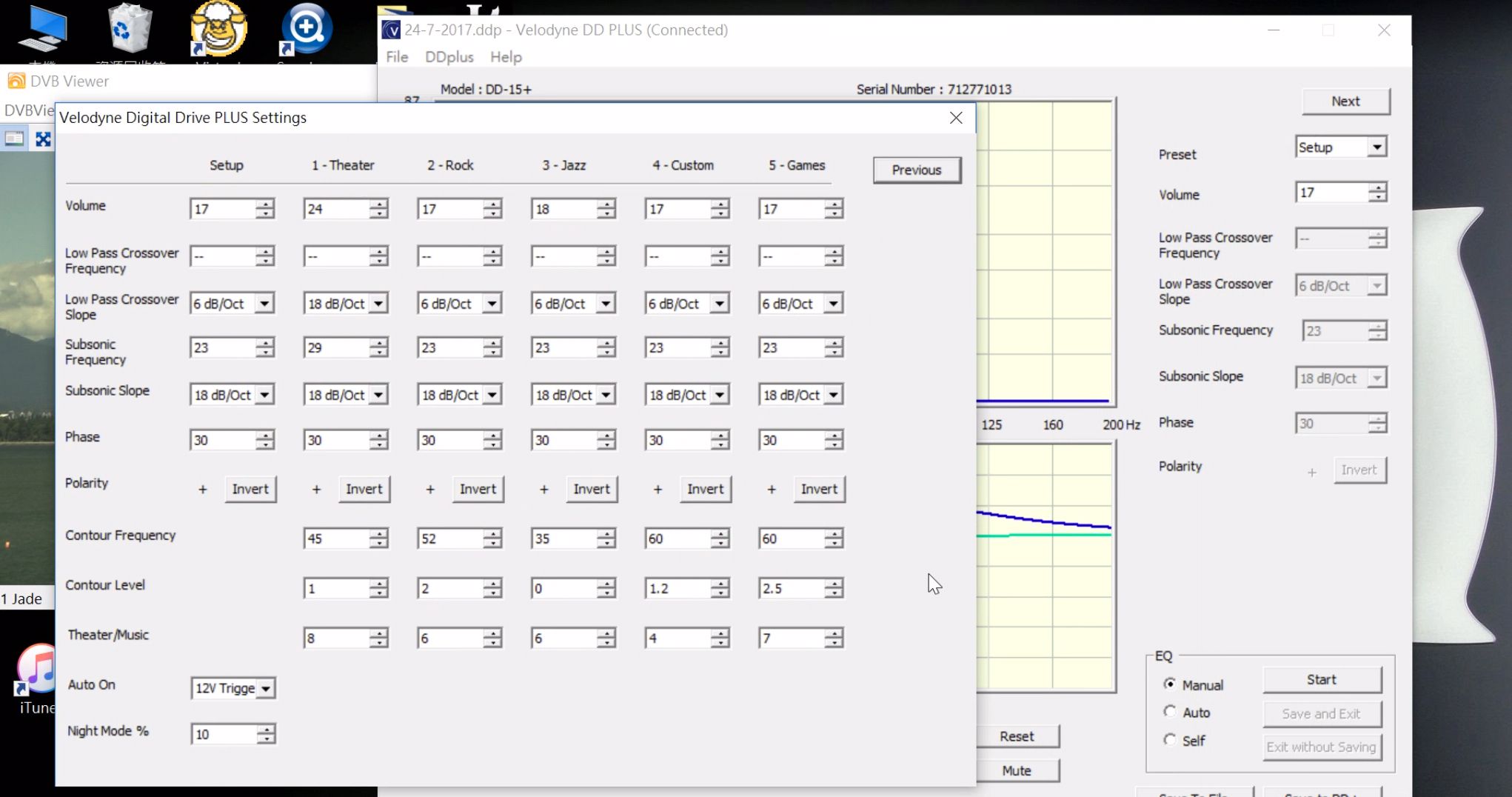Image resolution: width=1512 pixels, height=797 pixels.
Task: Open the Recycle Bin desktop icon
Action: (x=130, y=30)
